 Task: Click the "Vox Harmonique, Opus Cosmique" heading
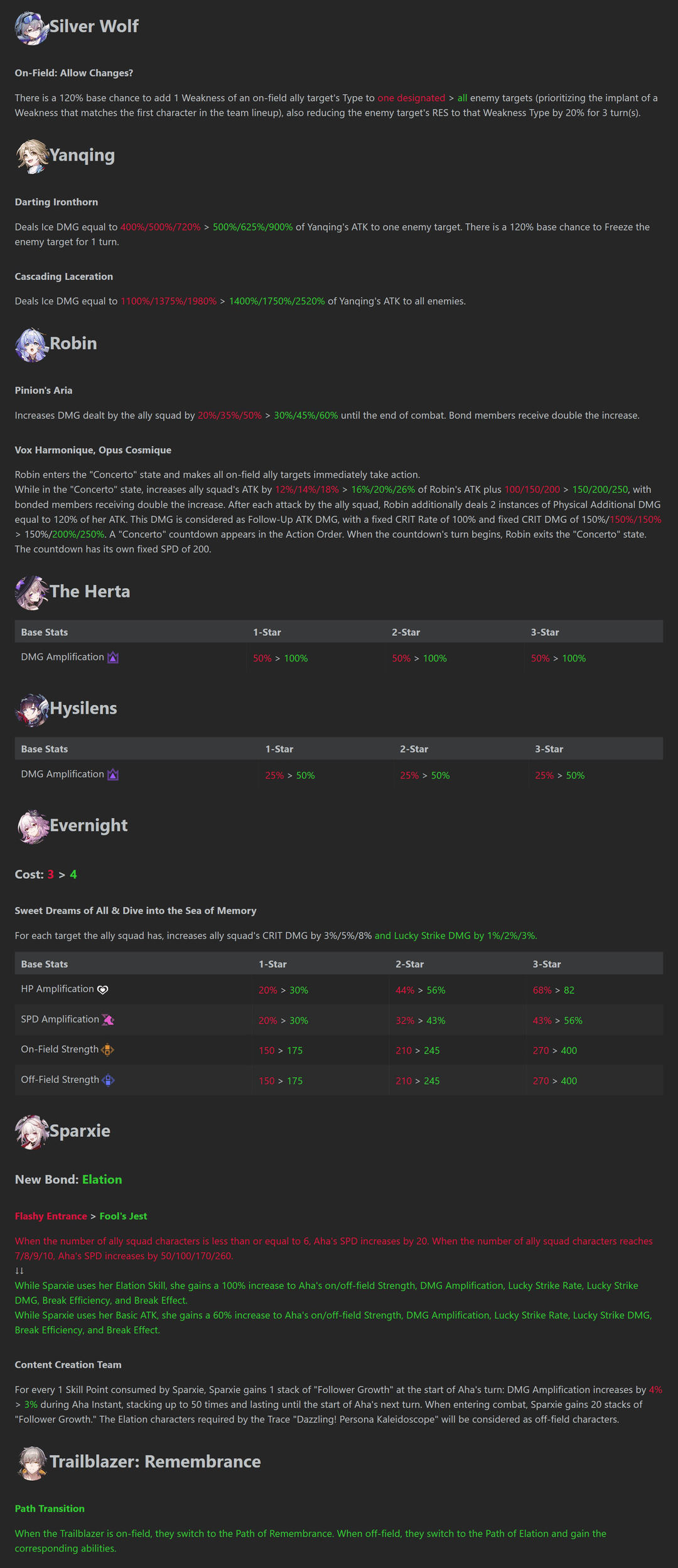coord(93,450)
